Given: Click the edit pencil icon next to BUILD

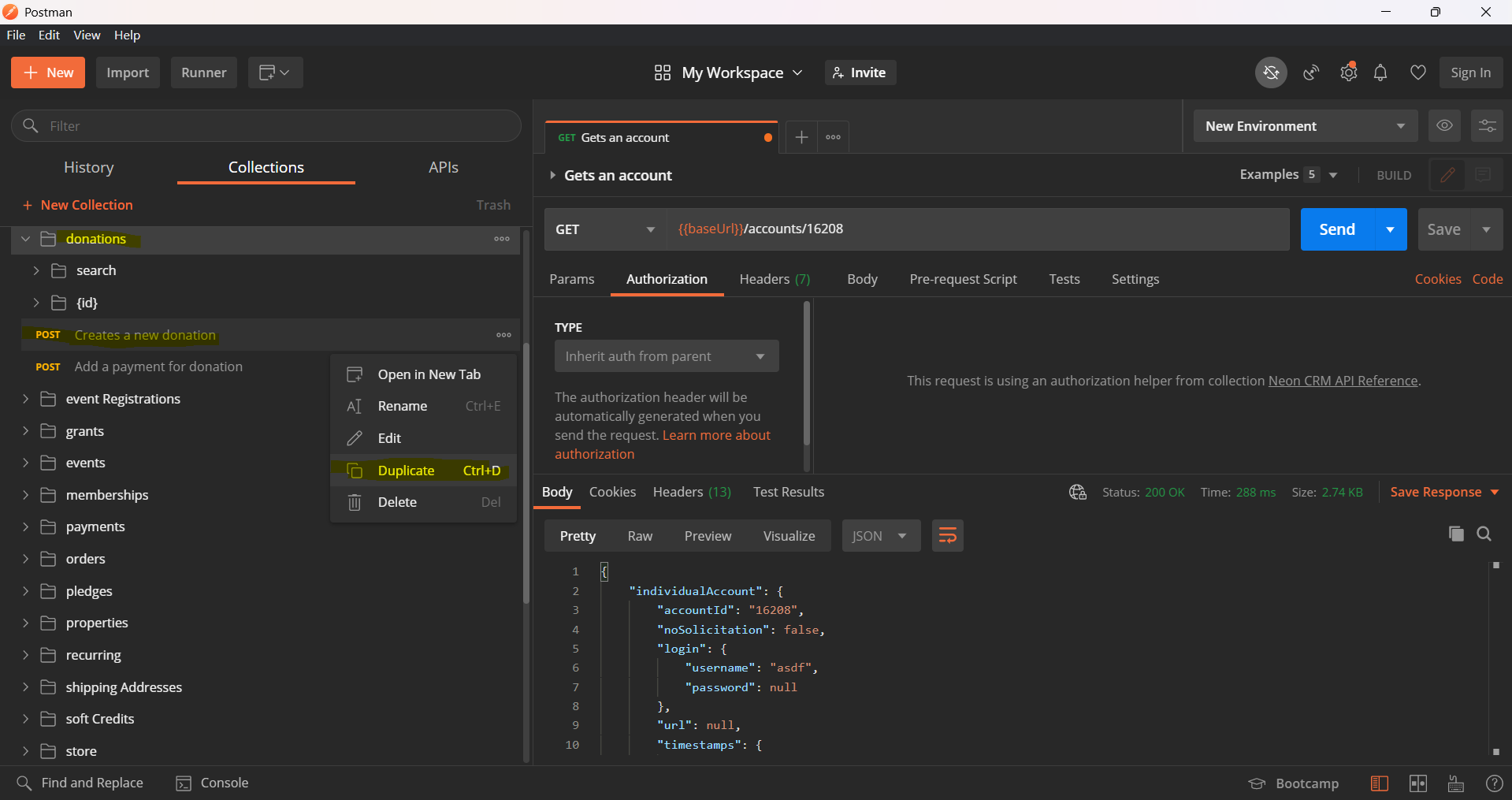Looking at the screenshot, I should click(x=1447, y=175).
